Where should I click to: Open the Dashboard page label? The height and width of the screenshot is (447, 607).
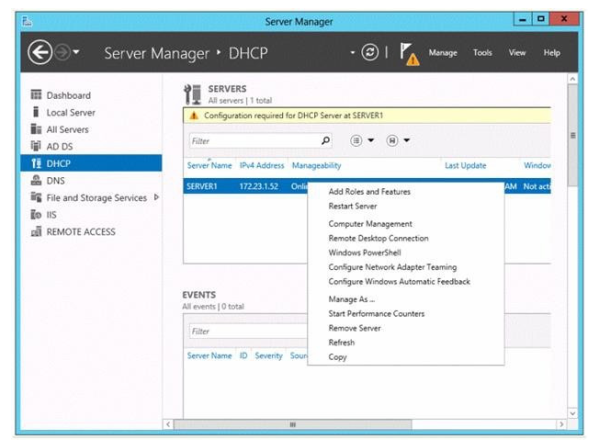[69, 95]
